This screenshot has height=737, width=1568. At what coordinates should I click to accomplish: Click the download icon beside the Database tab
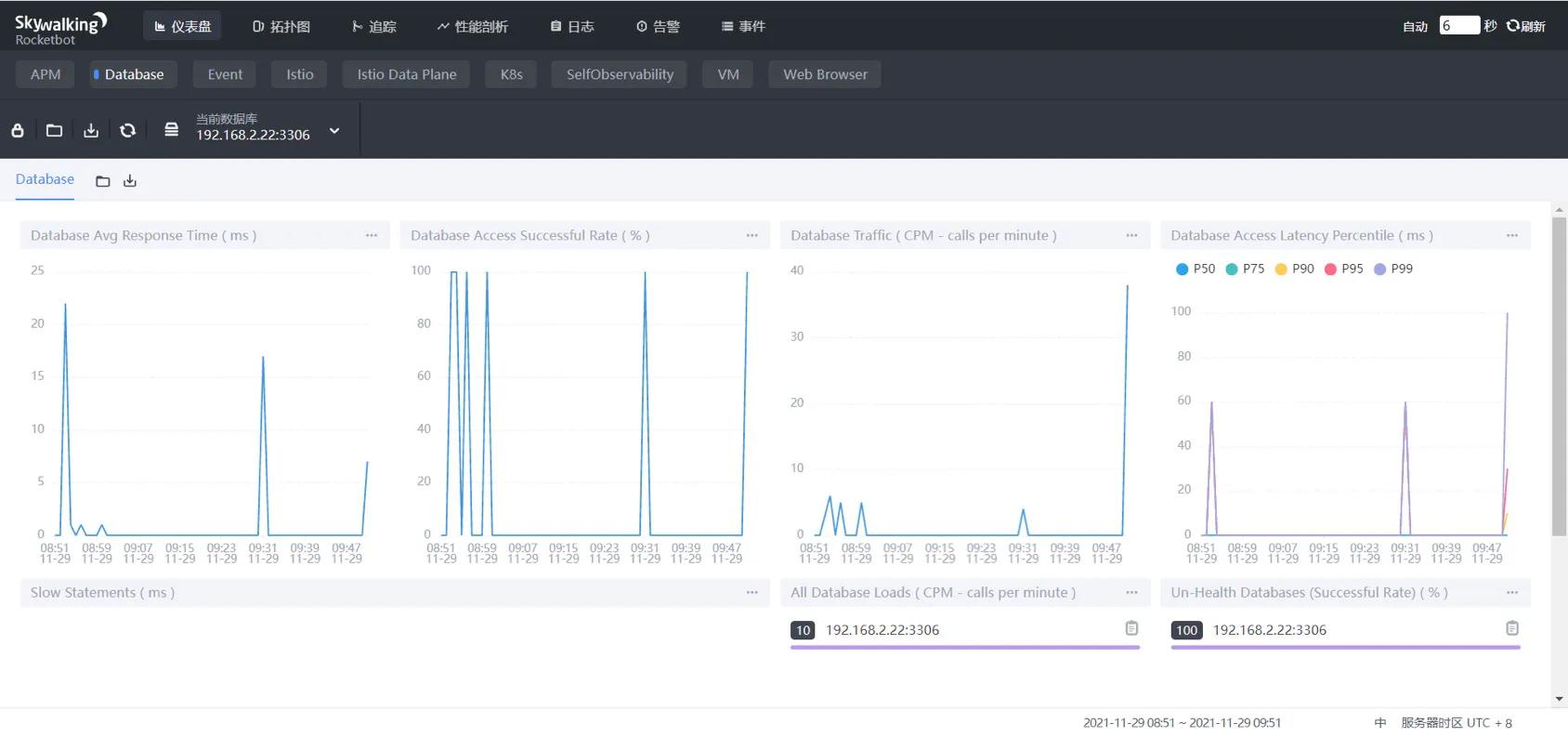coord(130,181)
